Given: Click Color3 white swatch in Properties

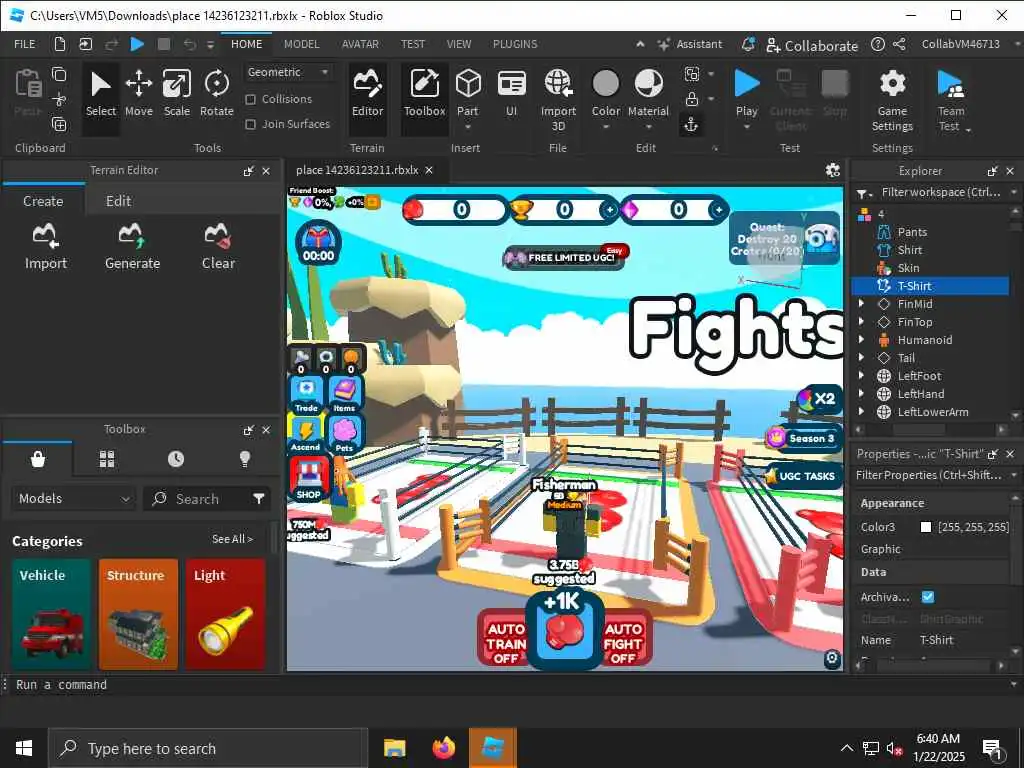Looking at the screenshot, I should click(925, 527).
